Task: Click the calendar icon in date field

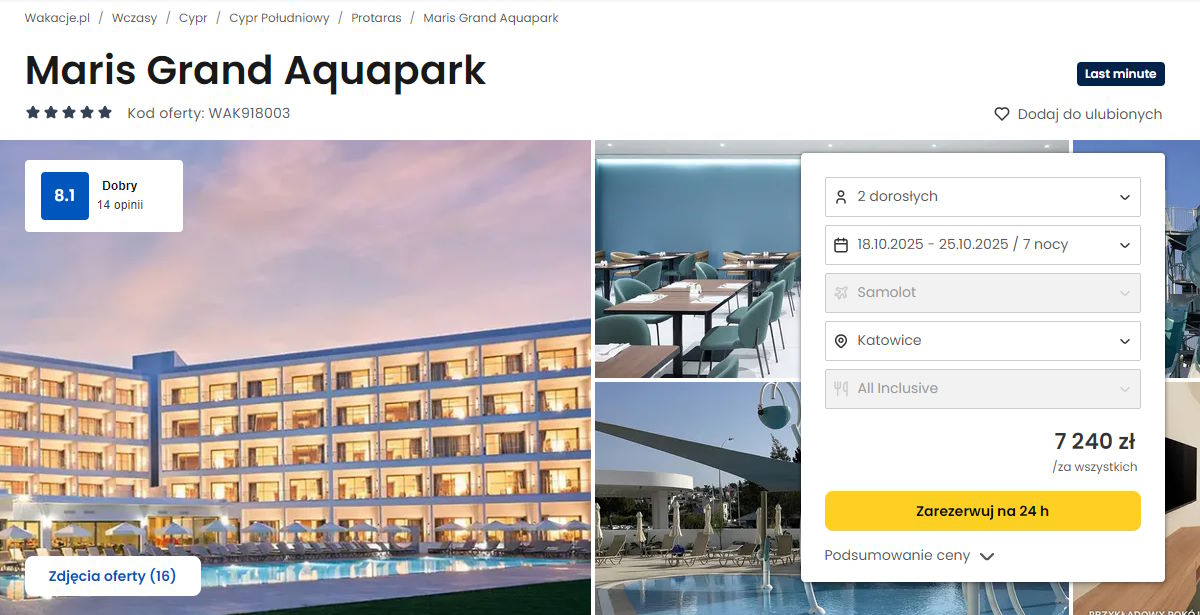Action: [x=841, y=245]
